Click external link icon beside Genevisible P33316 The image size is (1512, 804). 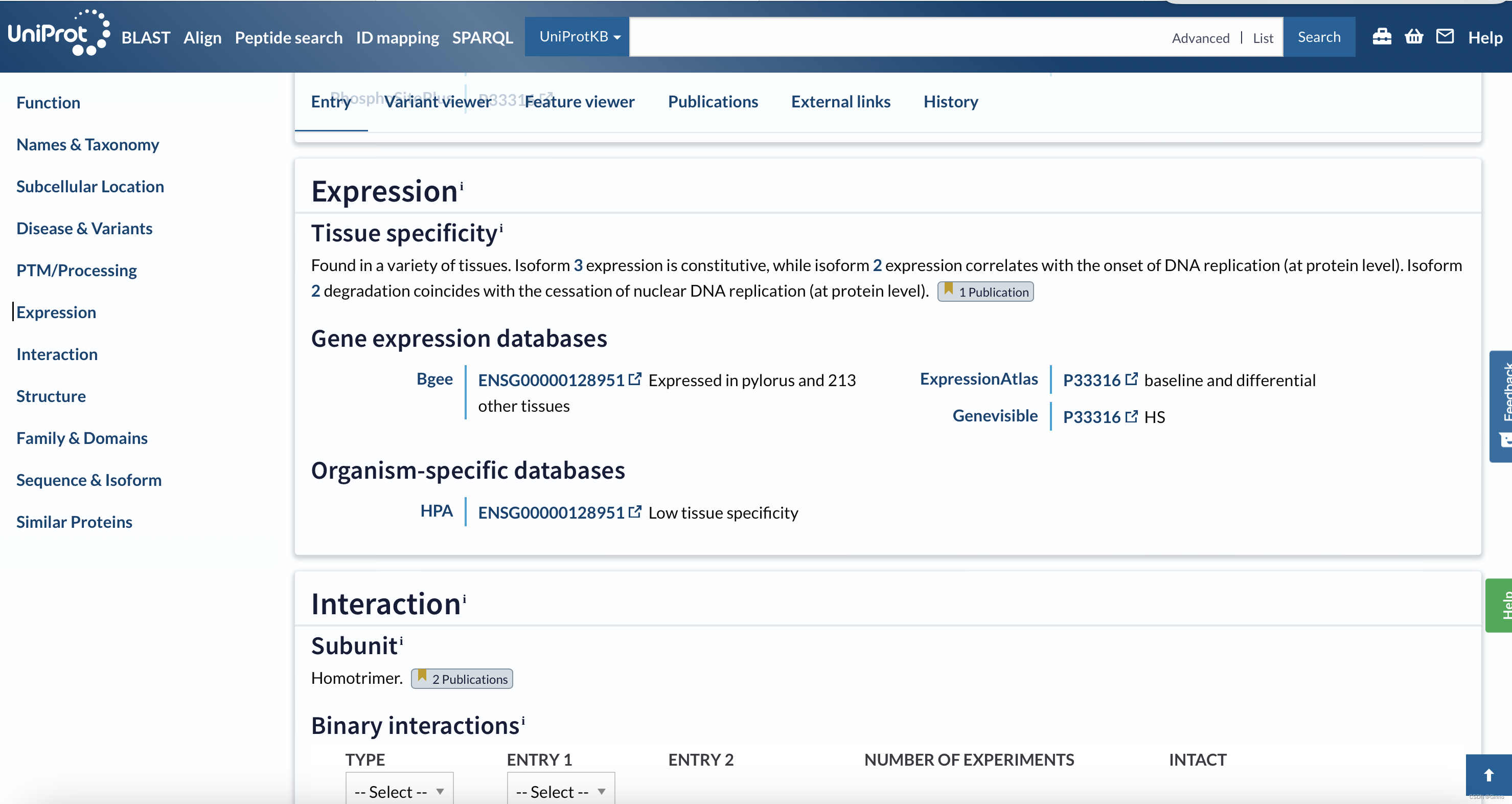click(x=1132, y=416)
